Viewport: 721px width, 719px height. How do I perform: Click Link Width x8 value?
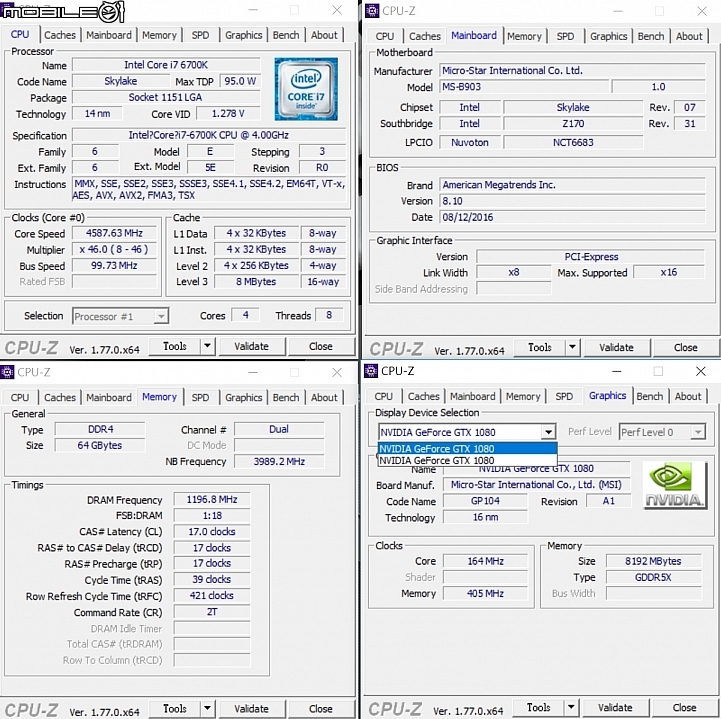514,273
